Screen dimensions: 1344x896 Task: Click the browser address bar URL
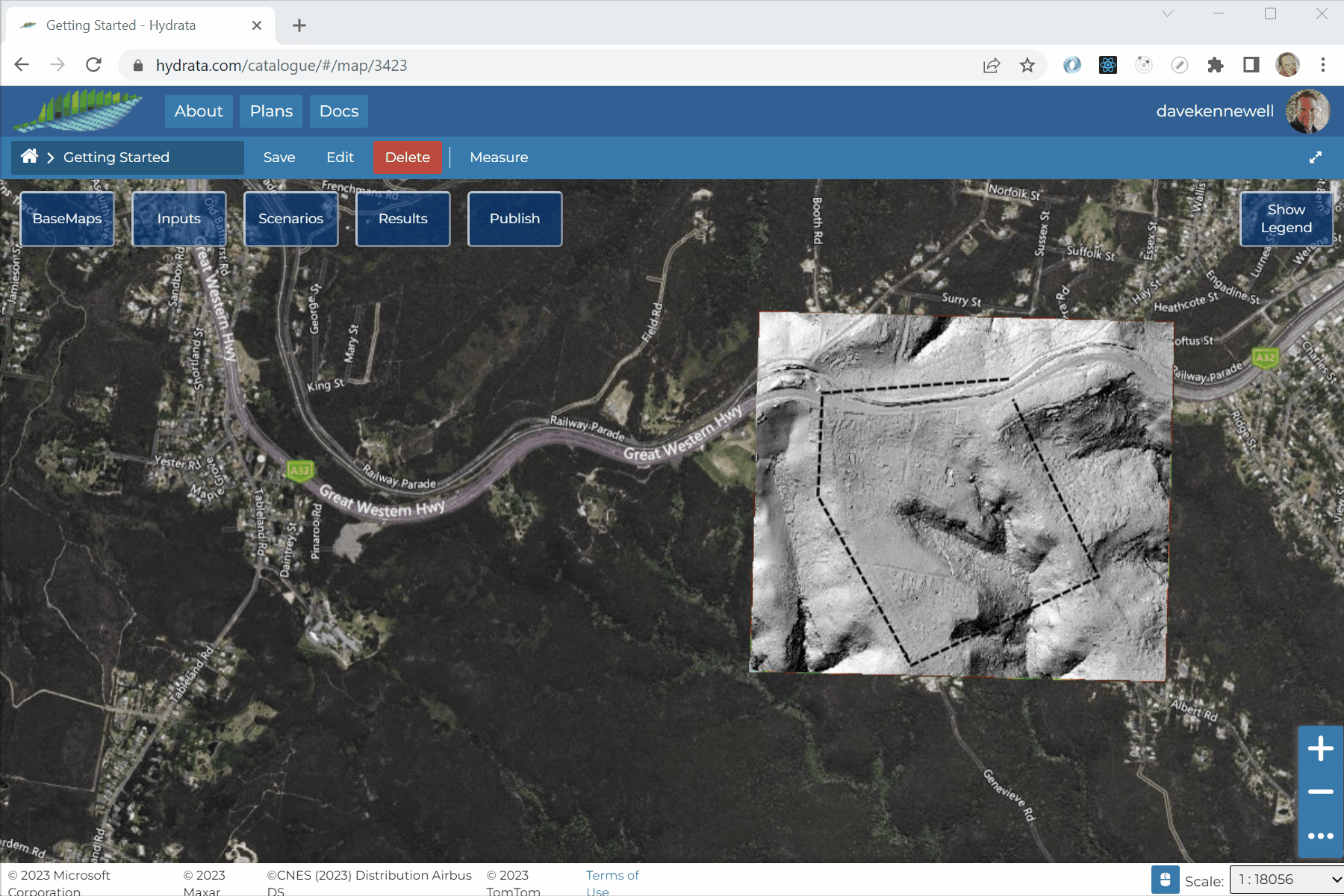[281, 66]
